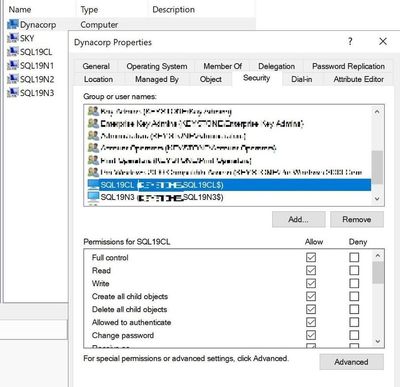
Task: Deny Full control for SQL19CL
Action: coord(354,257)
